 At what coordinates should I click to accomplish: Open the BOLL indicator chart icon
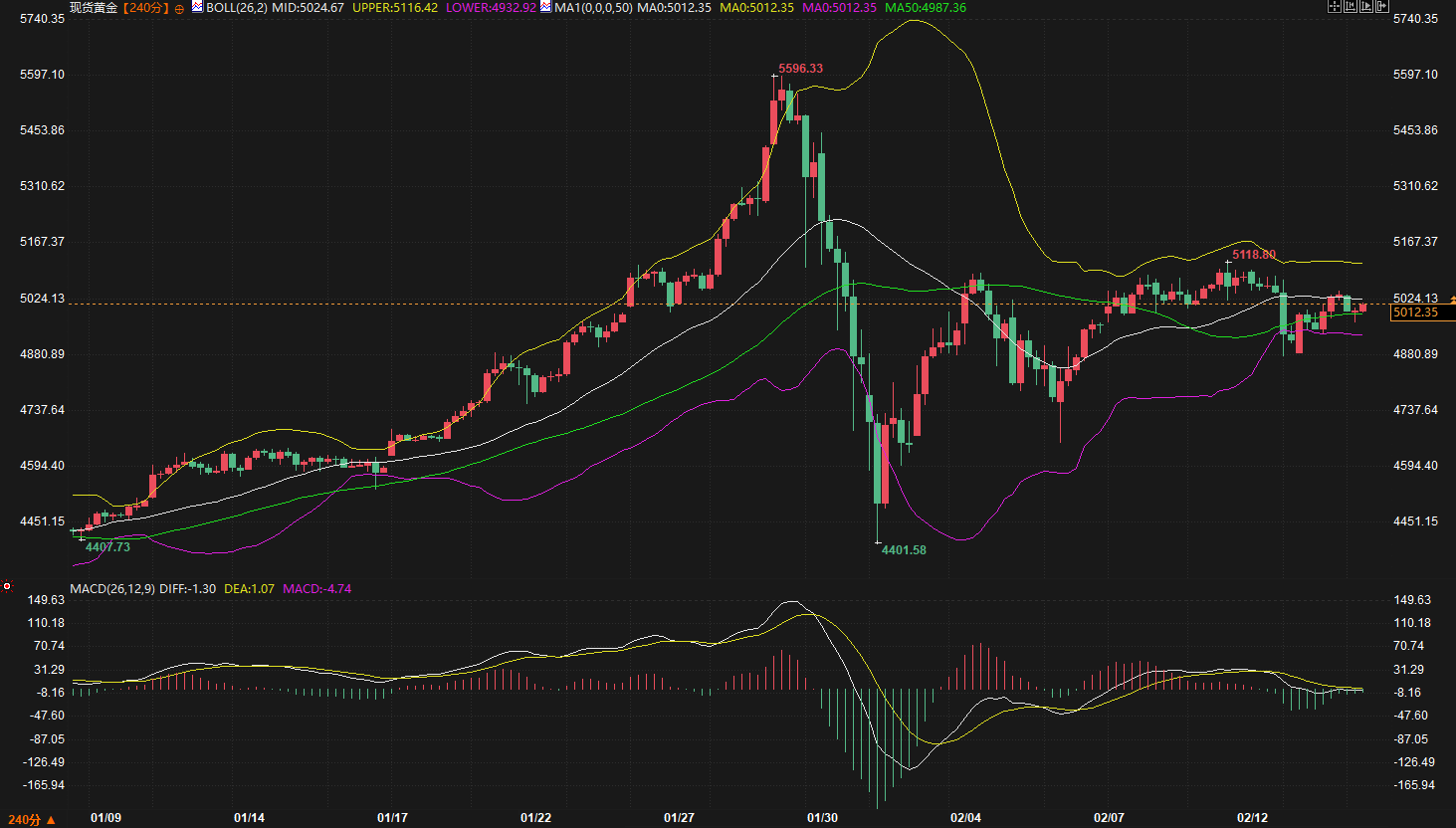click(197, 7)
